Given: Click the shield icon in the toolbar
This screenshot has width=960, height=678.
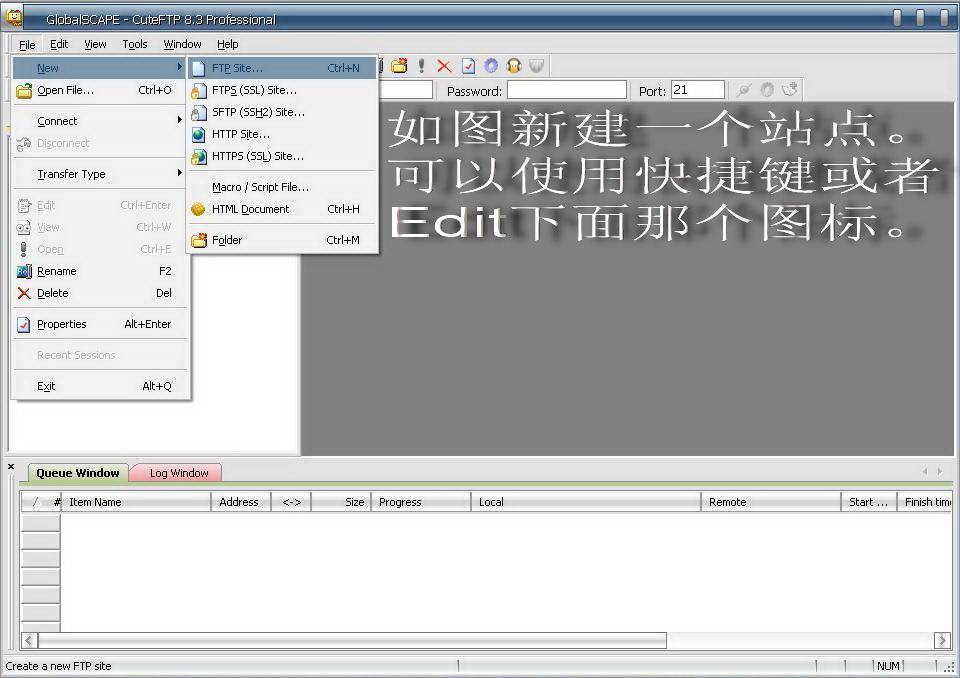Looking at the screenshot, I should coord(537,66).
